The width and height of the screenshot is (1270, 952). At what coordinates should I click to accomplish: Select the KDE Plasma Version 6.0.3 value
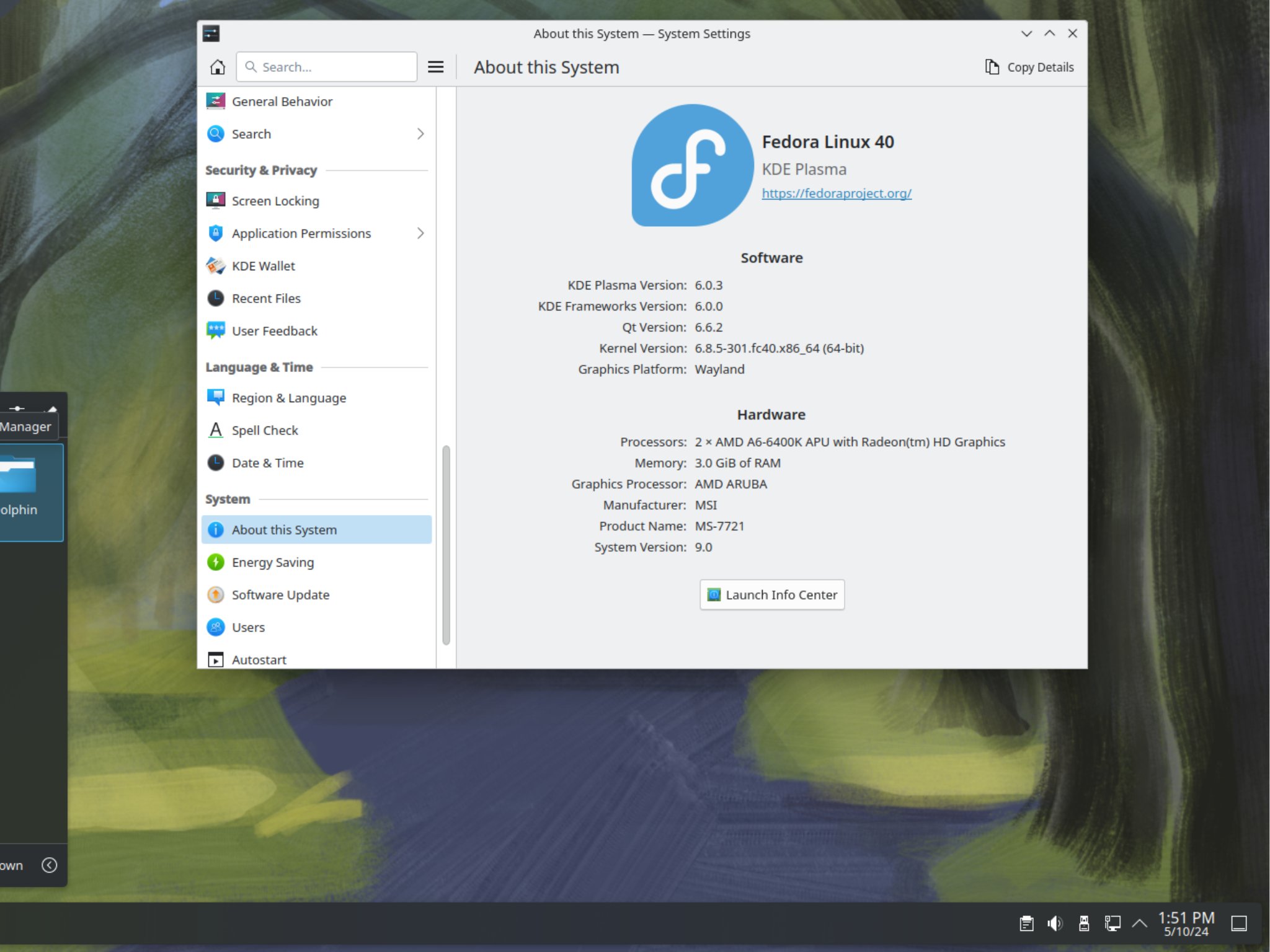tap(709, 285)
